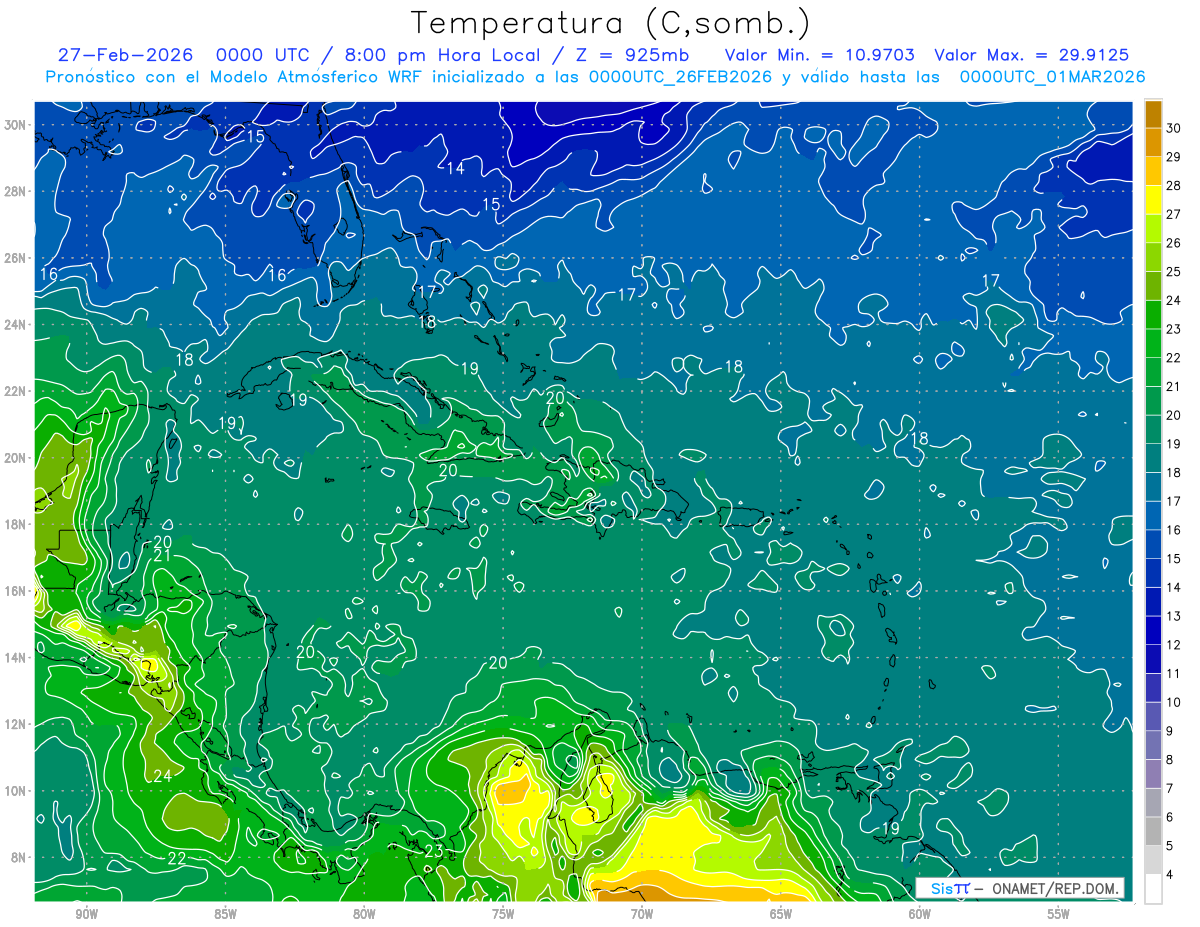The height and width of the screenshot is (927, 1200).
Task: Click the color bar swatch between 17 and 18
Action: point(1153,487)
